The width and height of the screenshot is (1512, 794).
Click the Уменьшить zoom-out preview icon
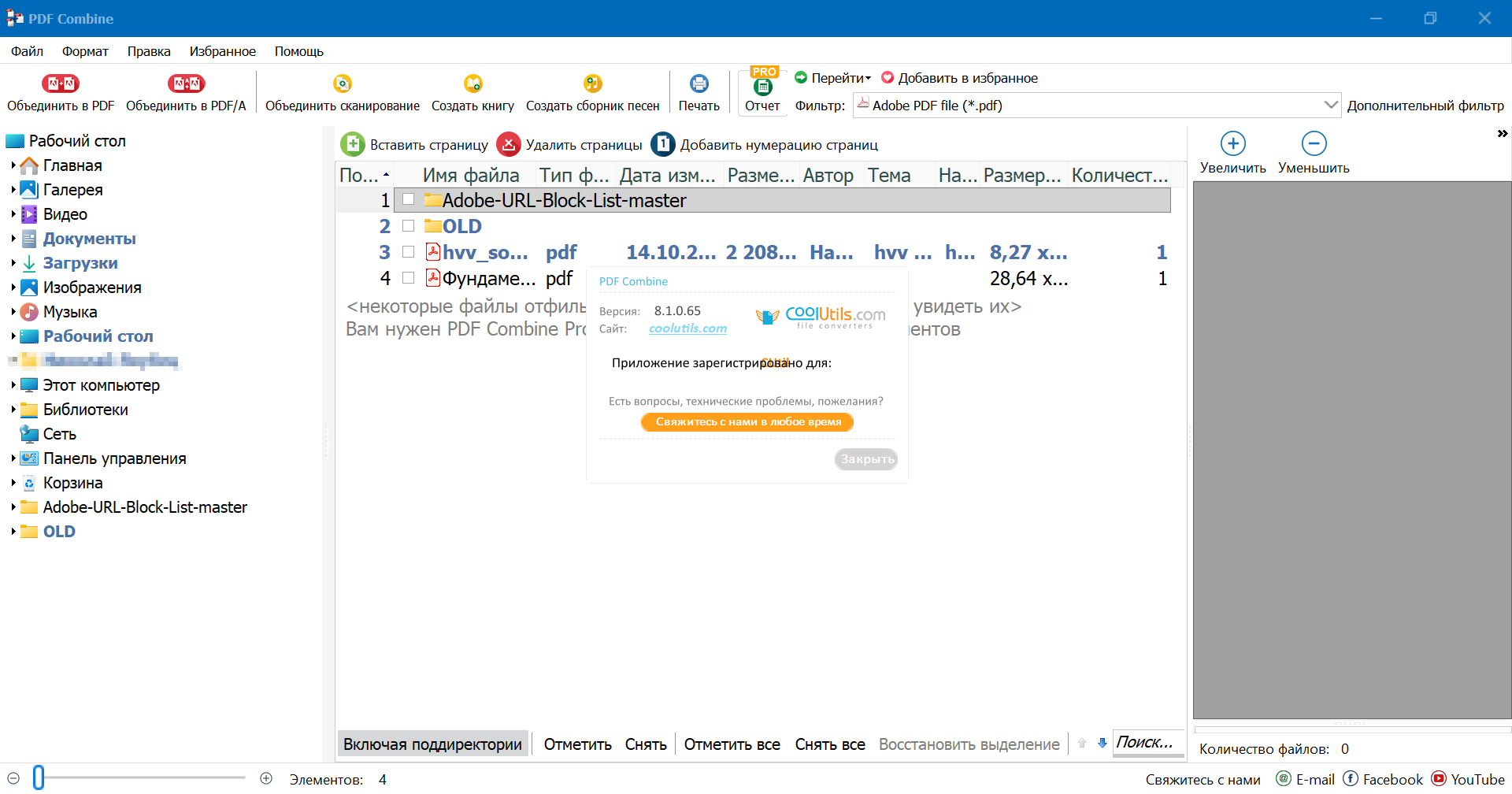(x=1314, y=143)
